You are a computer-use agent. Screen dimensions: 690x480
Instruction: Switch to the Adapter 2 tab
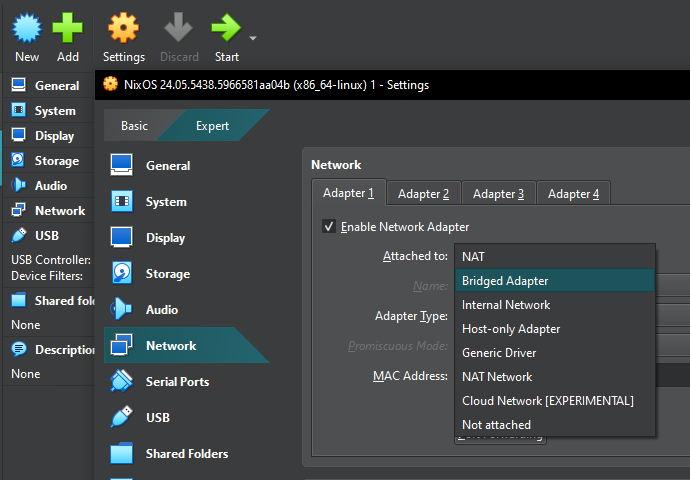tap(423, 194)
